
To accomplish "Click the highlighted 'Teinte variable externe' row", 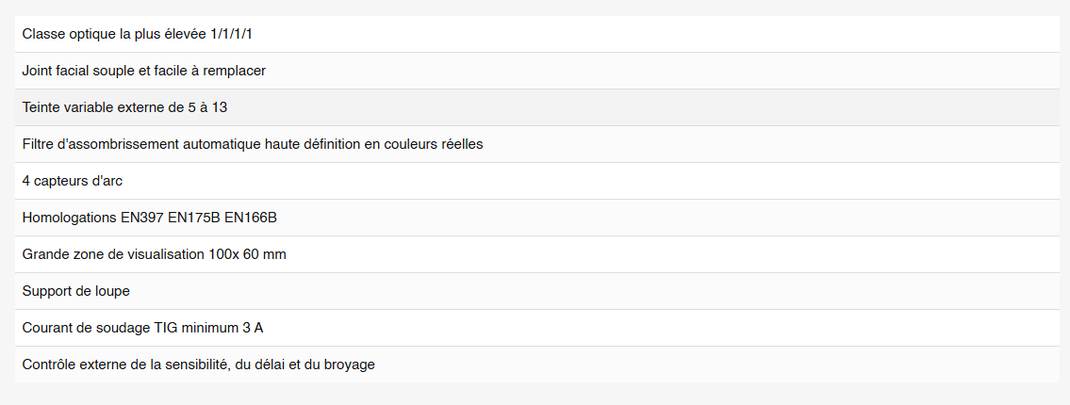I will [536, 108].
